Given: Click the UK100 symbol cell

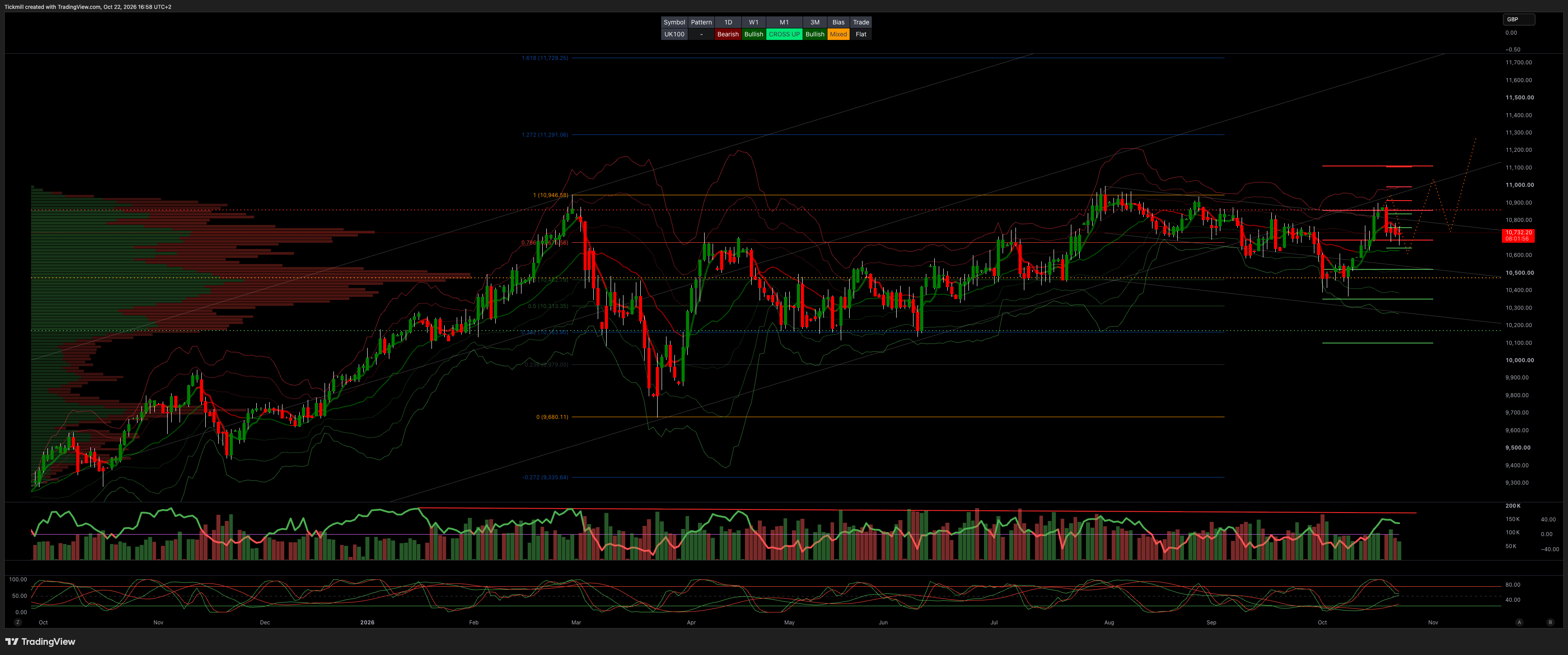Looking at the screenshot, I should coord(674,34).
